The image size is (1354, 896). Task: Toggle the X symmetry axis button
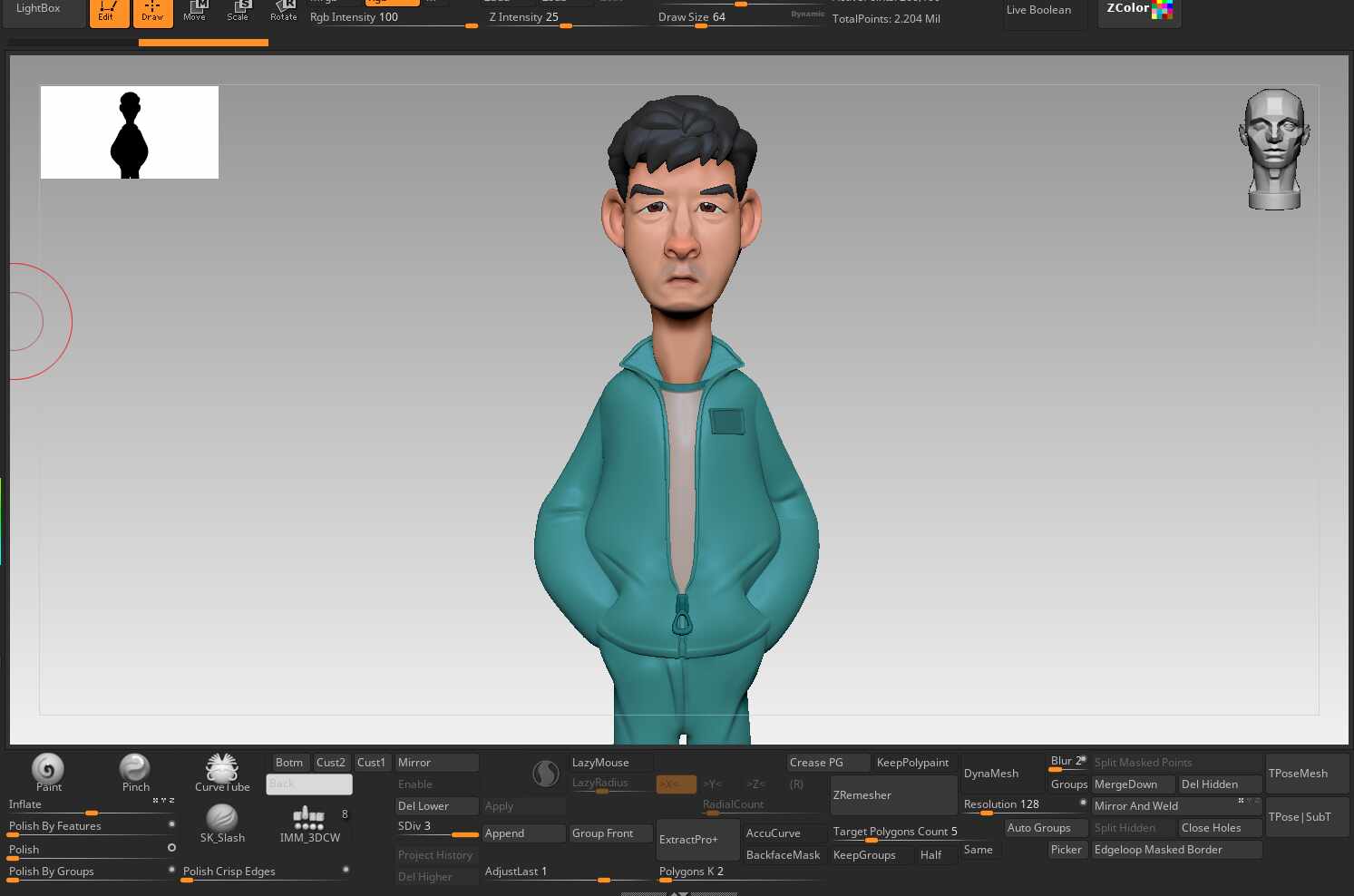676,784
